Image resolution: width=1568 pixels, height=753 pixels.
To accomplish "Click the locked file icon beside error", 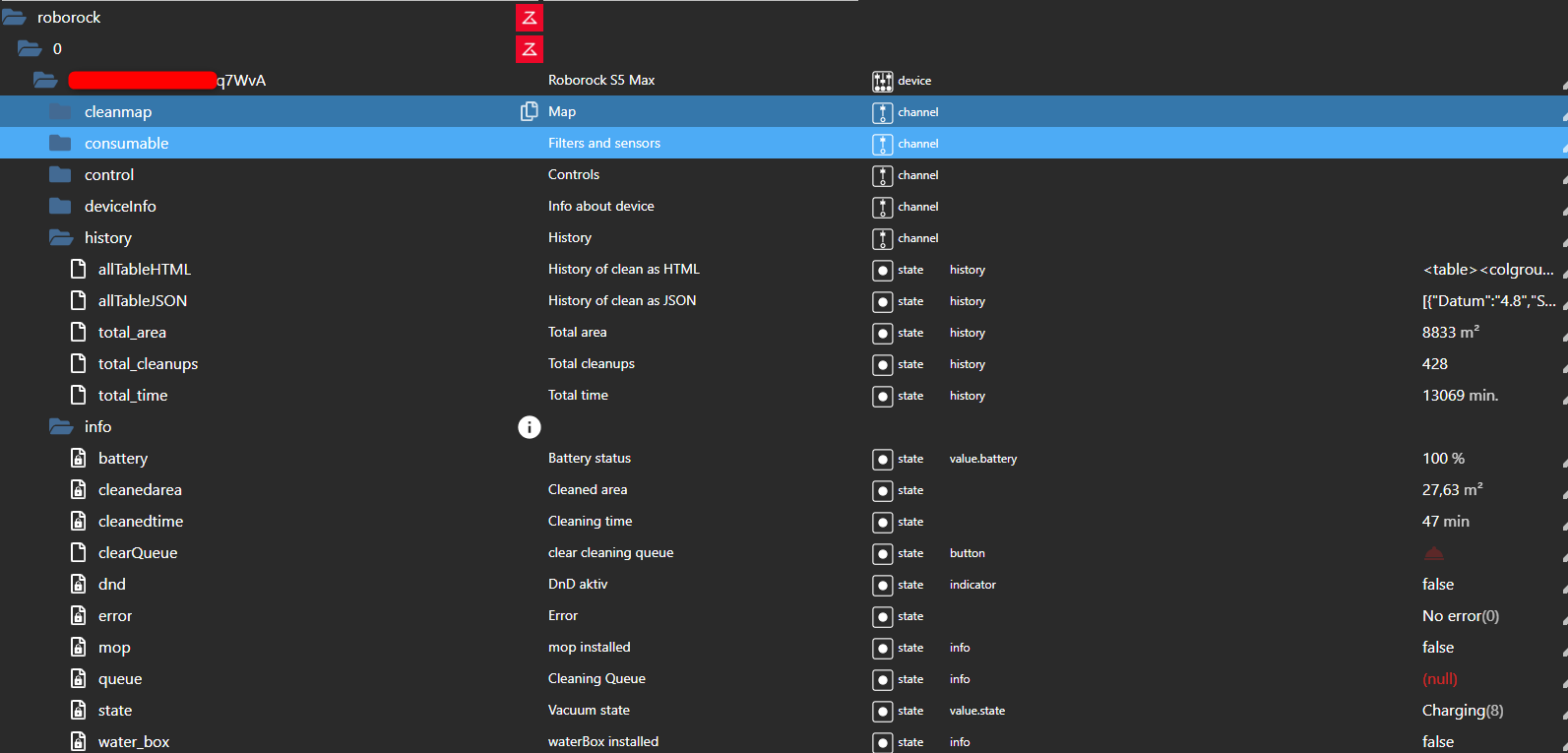I will [79, 615].
